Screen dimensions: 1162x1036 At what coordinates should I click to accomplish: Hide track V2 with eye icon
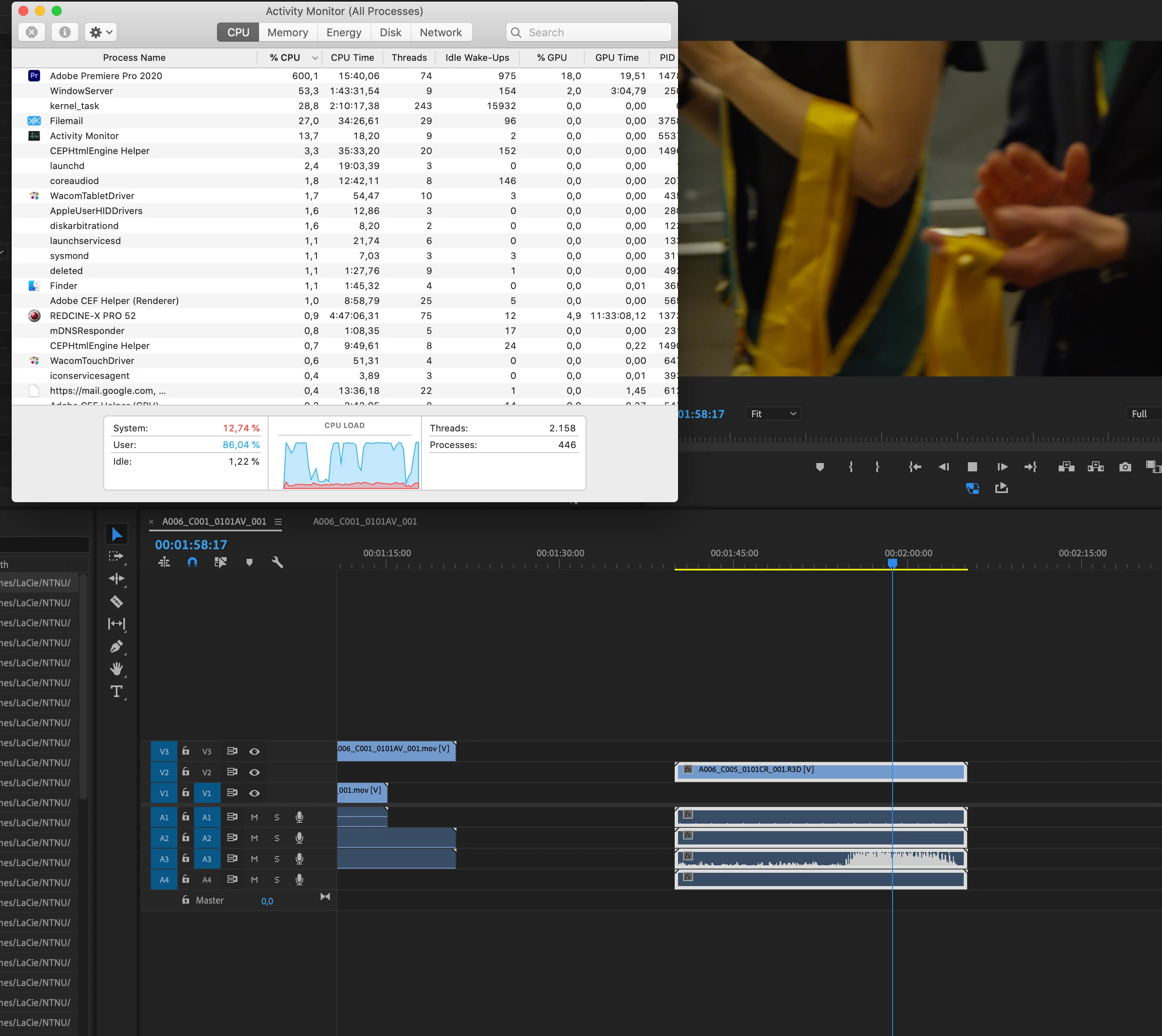254,772
